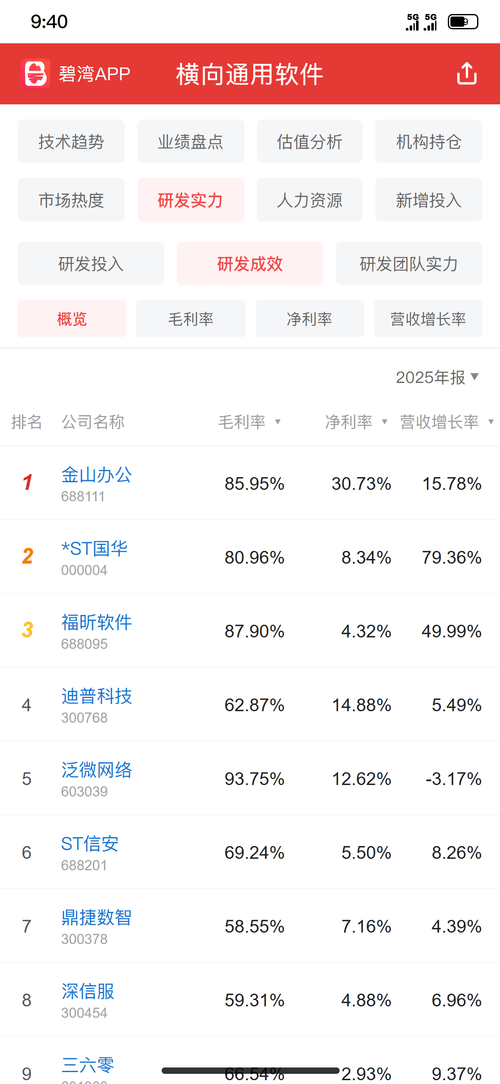Check the battery status icon

point(463,22)
